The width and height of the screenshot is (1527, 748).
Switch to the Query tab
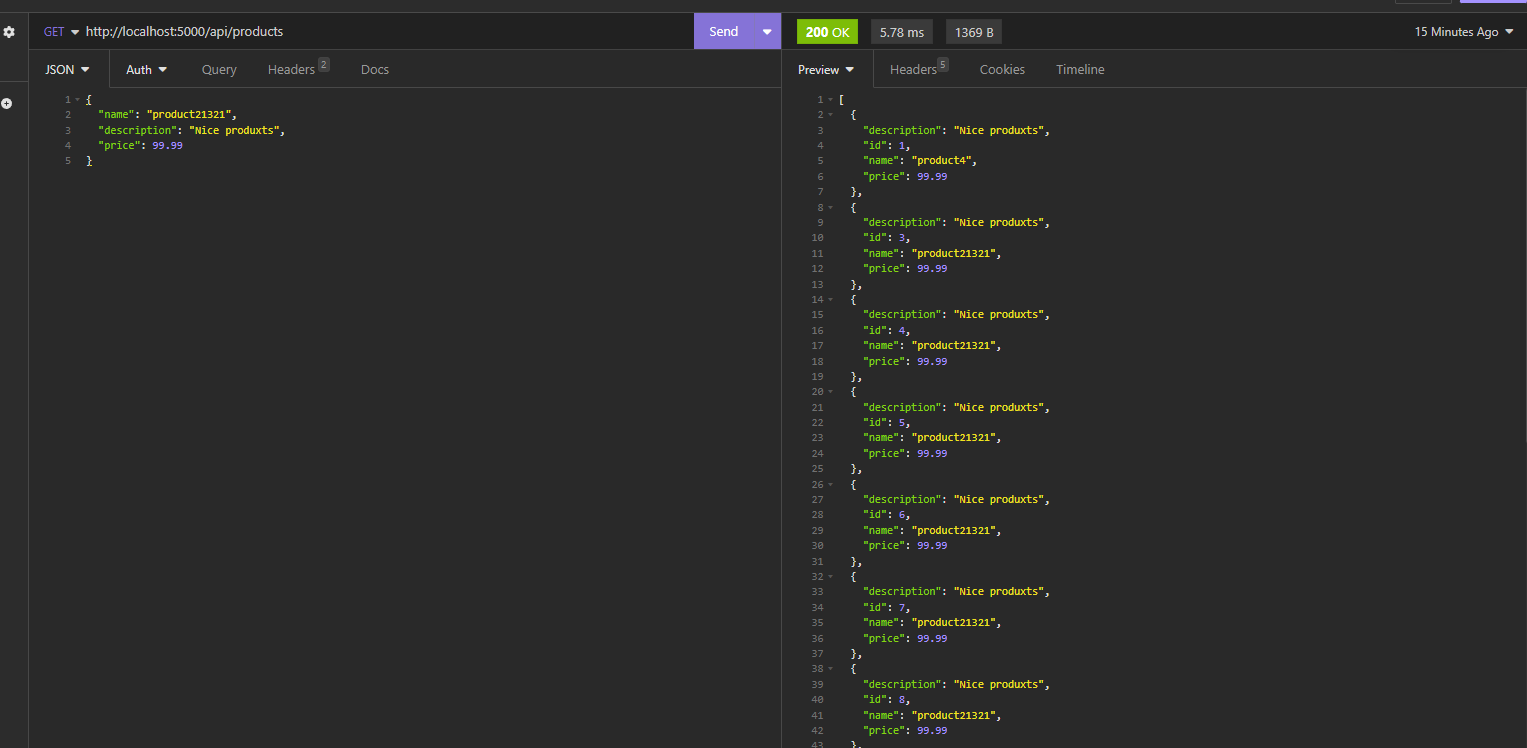219,69
